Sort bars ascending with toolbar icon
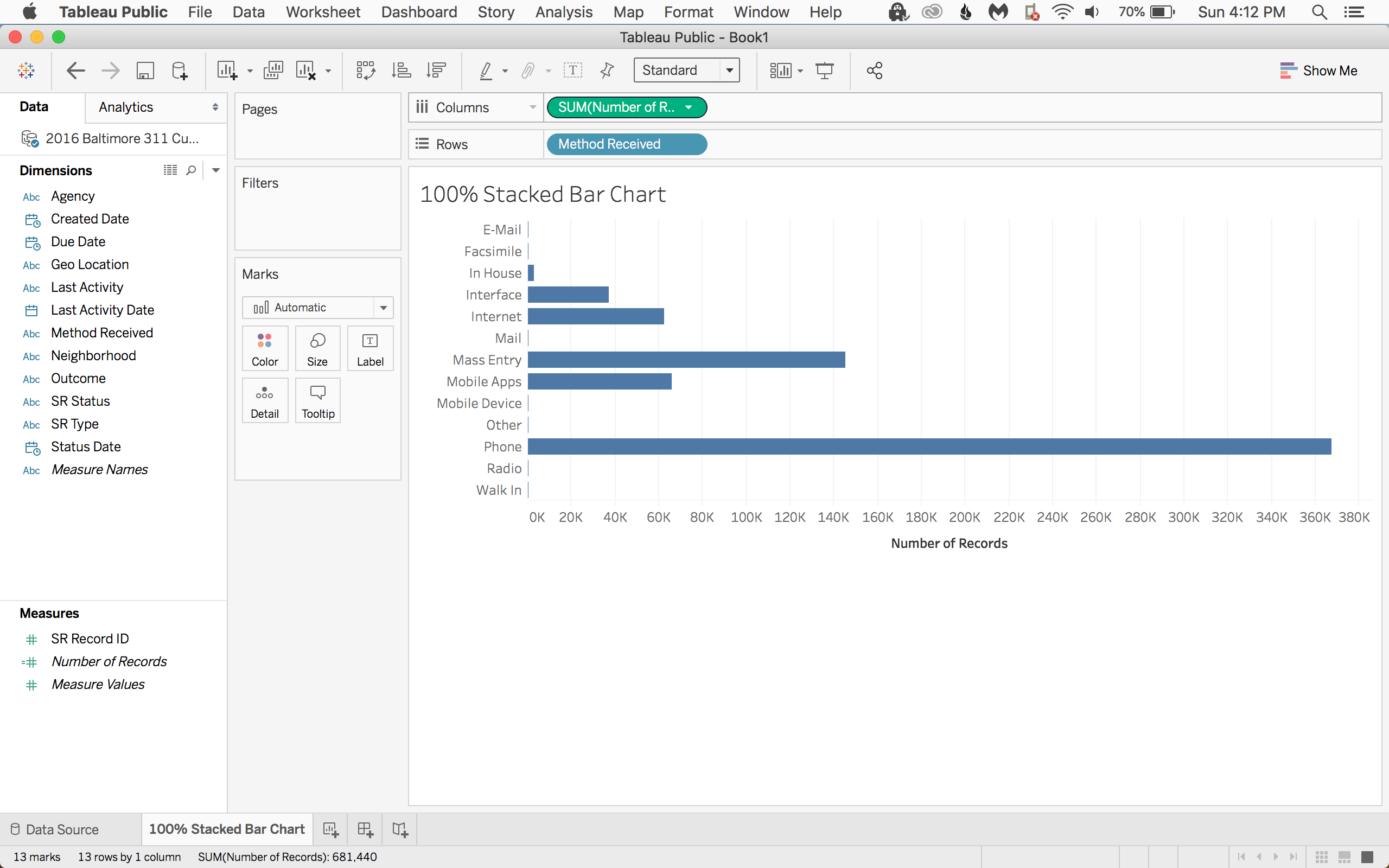 coord(401,71)
